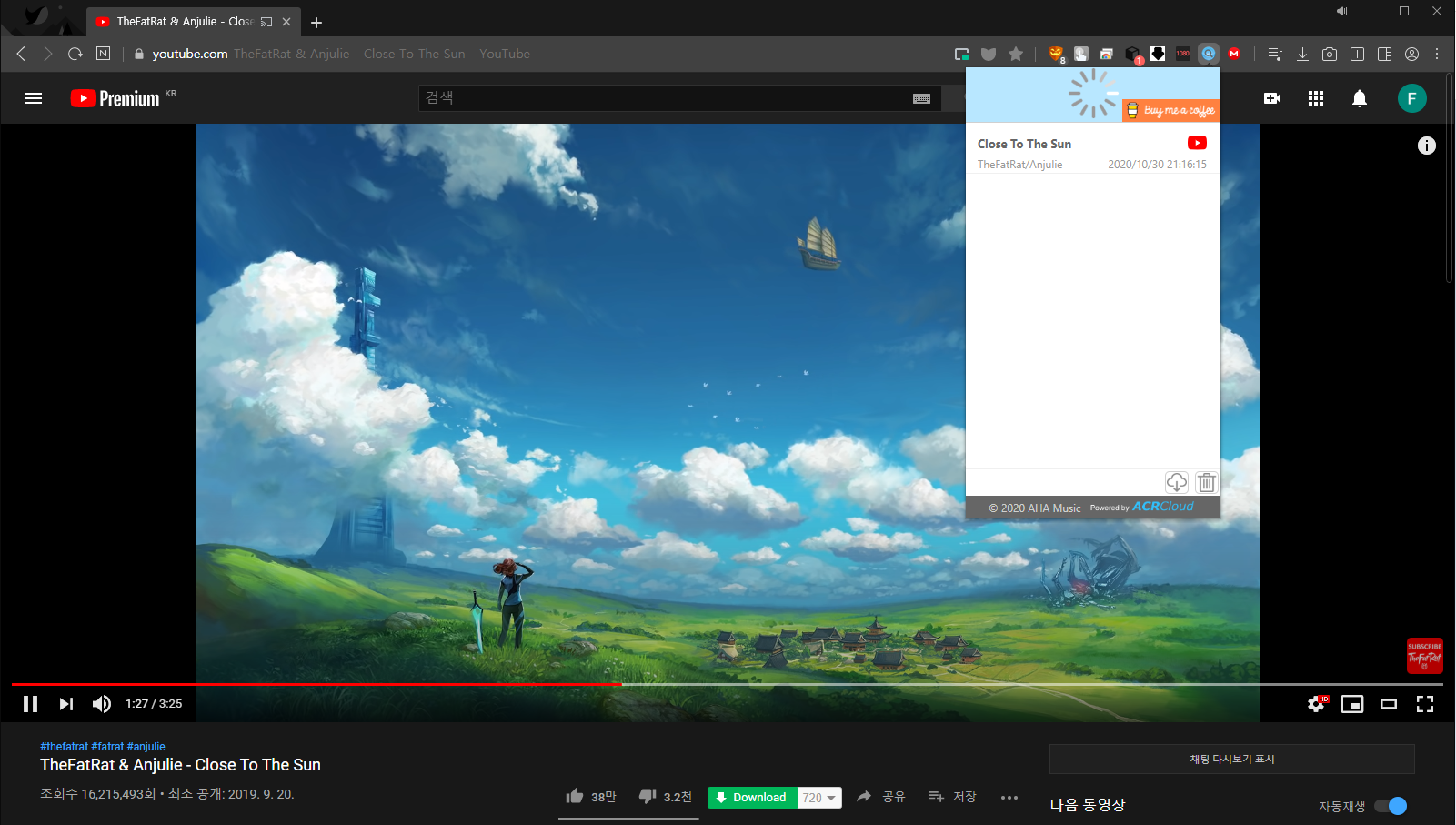Click 채팅 다시보기 표시 button
Image resolution: width=1456 pixels, height=825 pixels.
point(1232,759)
